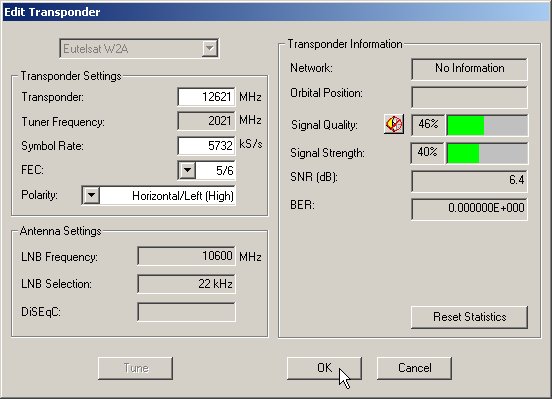
Task: Click the Transponder frequency field 12621
Action: (x=206, y=96)
